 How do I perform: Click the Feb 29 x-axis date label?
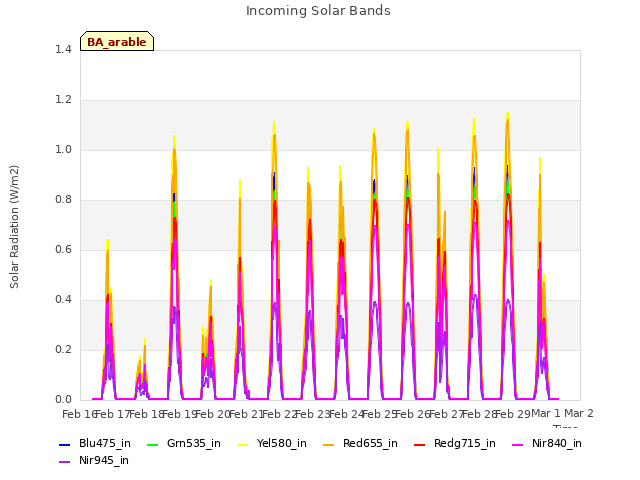(513, 414)
